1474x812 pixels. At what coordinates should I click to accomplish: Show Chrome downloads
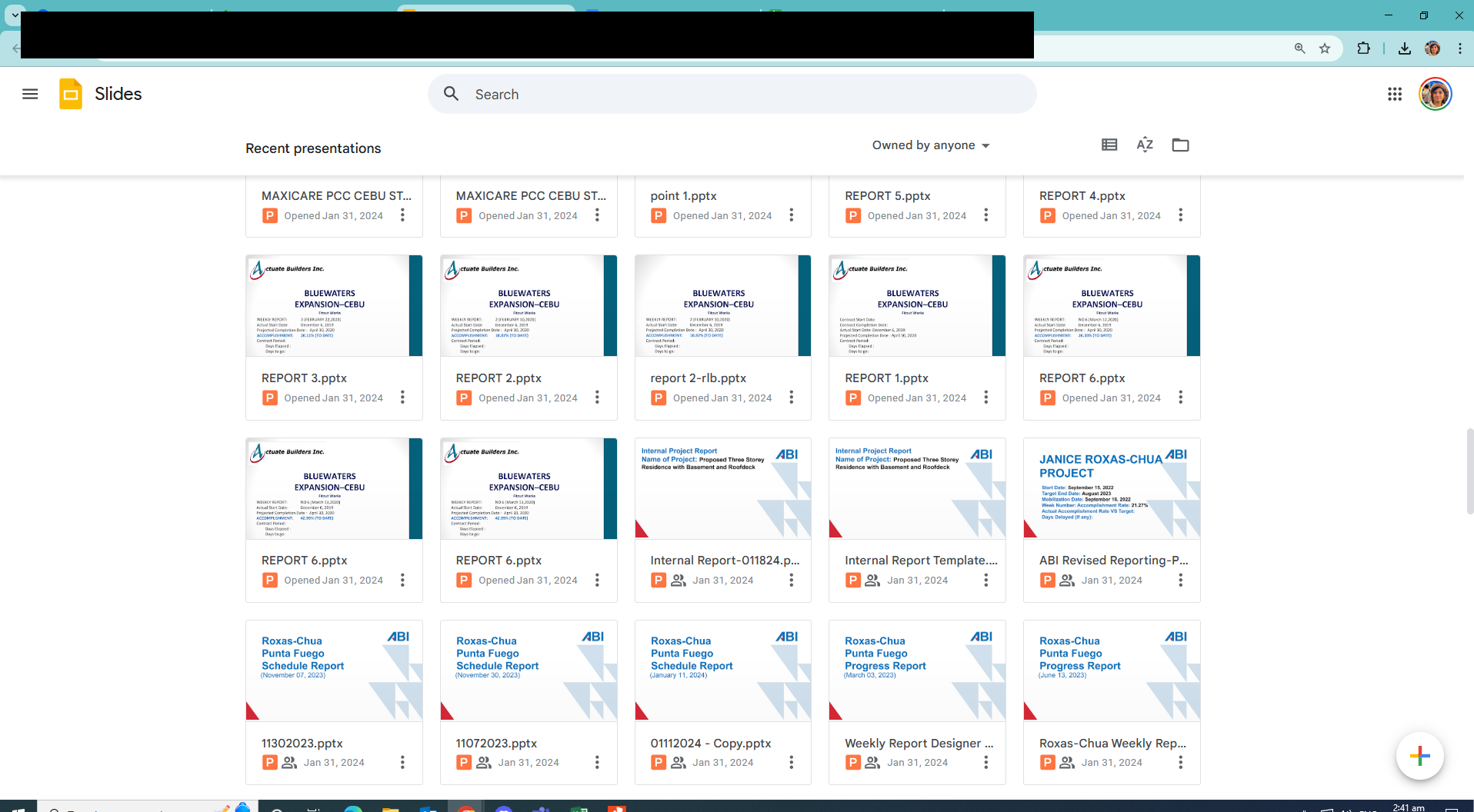coord(1405,48)
